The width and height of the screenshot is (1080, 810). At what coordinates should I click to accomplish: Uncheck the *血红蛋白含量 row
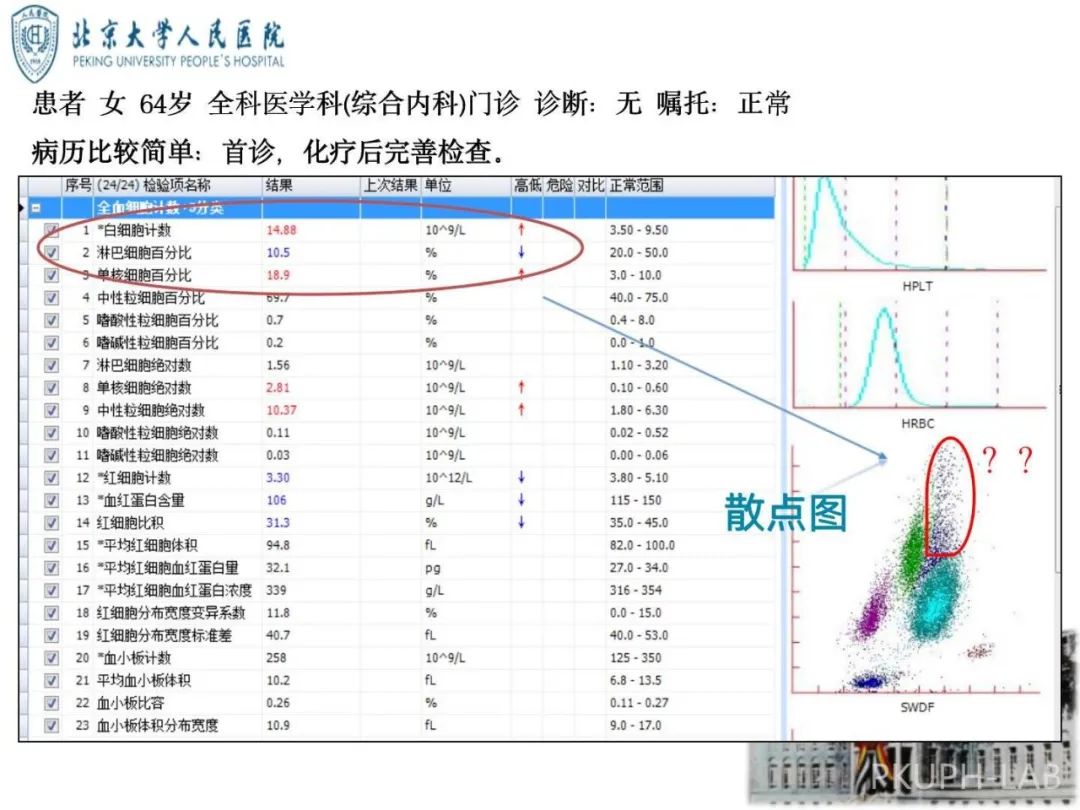tap(52, 500)
